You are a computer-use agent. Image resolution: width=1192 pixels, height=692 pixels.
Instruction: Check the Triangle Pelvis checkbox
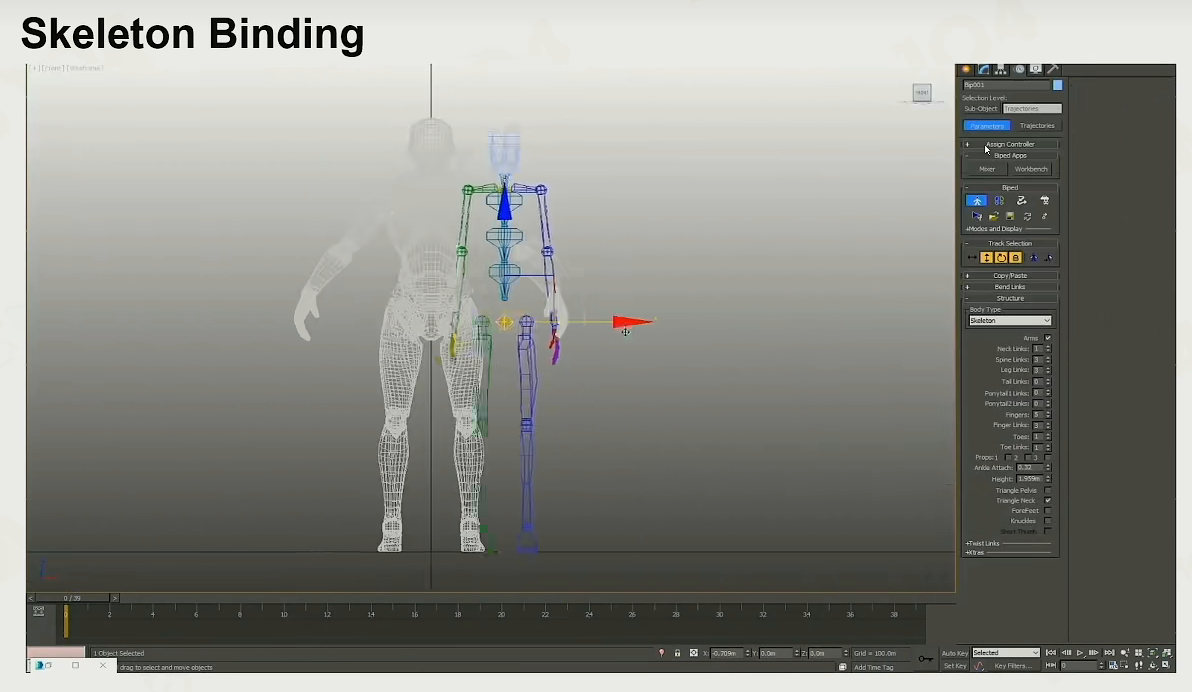click(x=1048, y=490)
